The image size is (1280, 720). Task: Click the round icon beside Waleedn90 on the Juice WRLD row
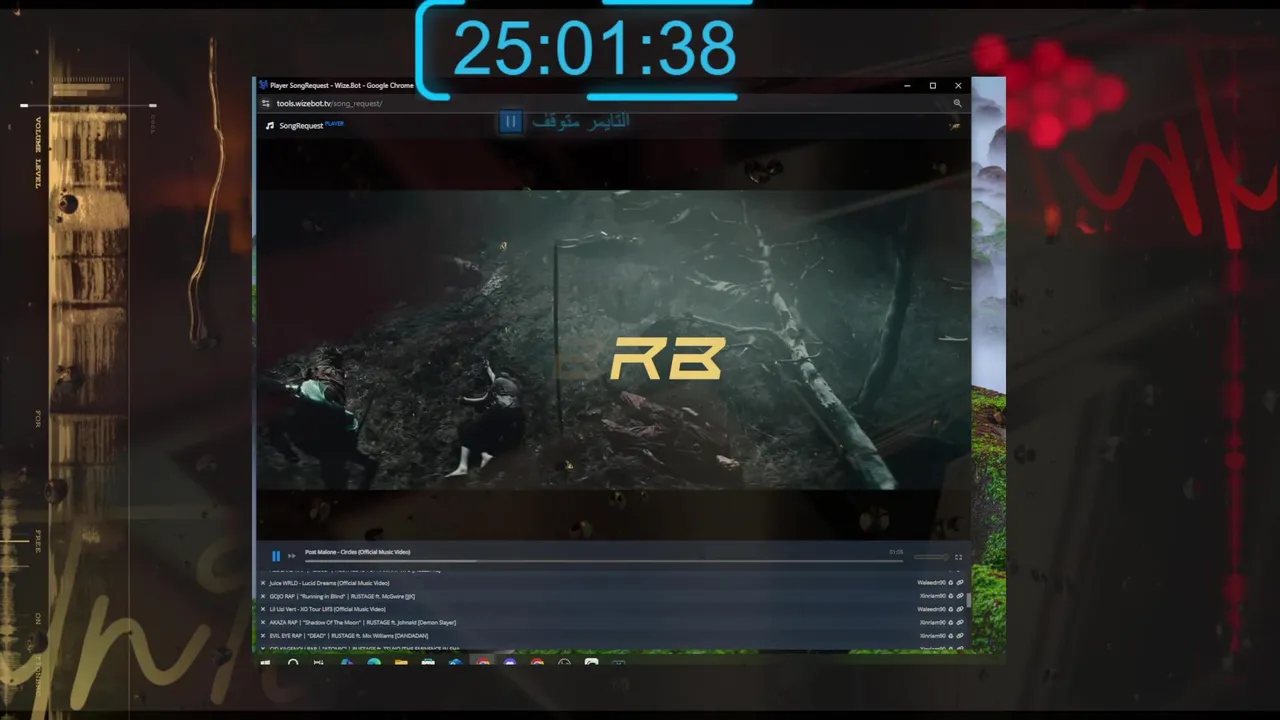951,583
